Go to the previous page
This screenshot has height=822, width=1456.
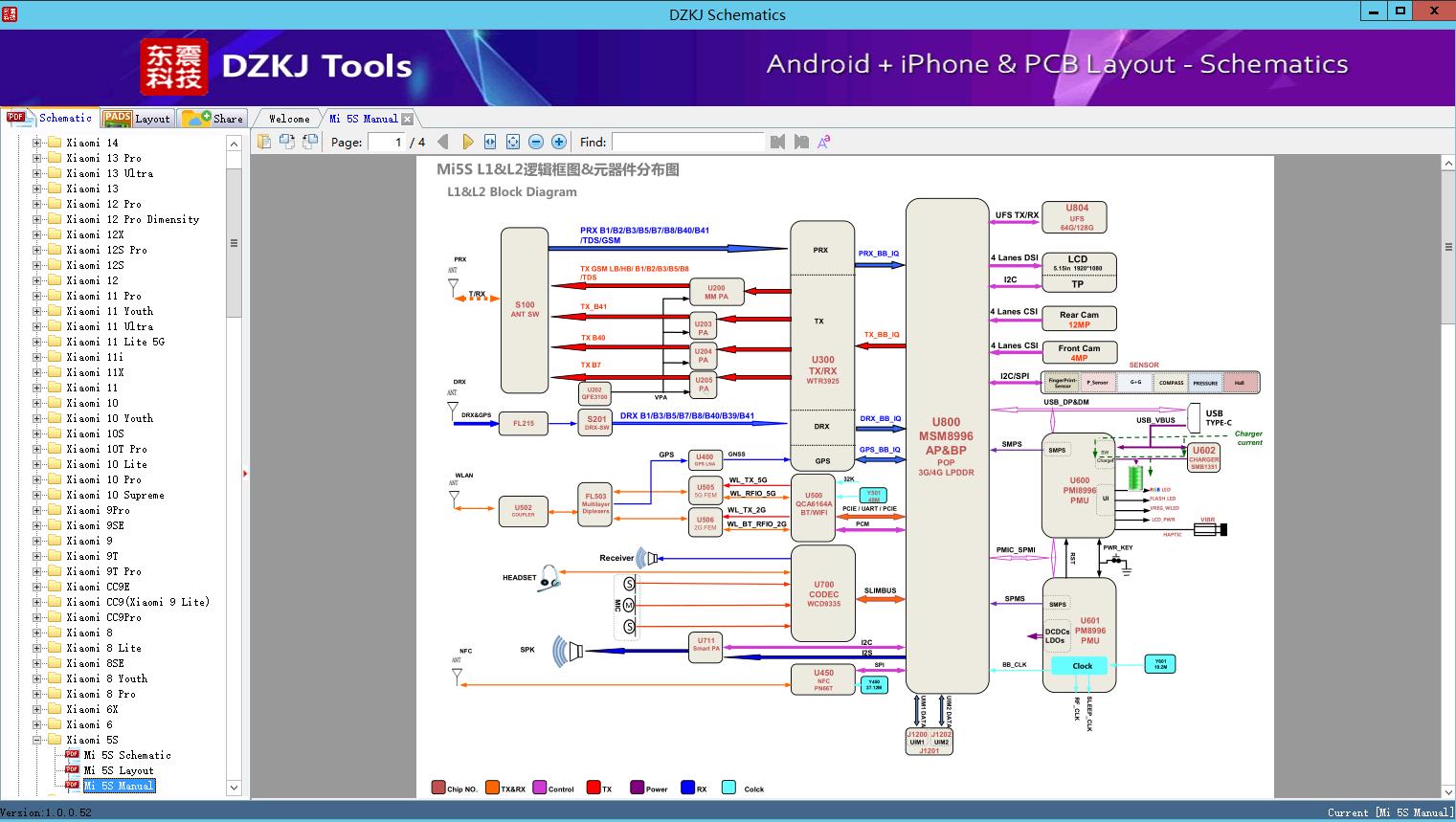click(x=442, y=142)
